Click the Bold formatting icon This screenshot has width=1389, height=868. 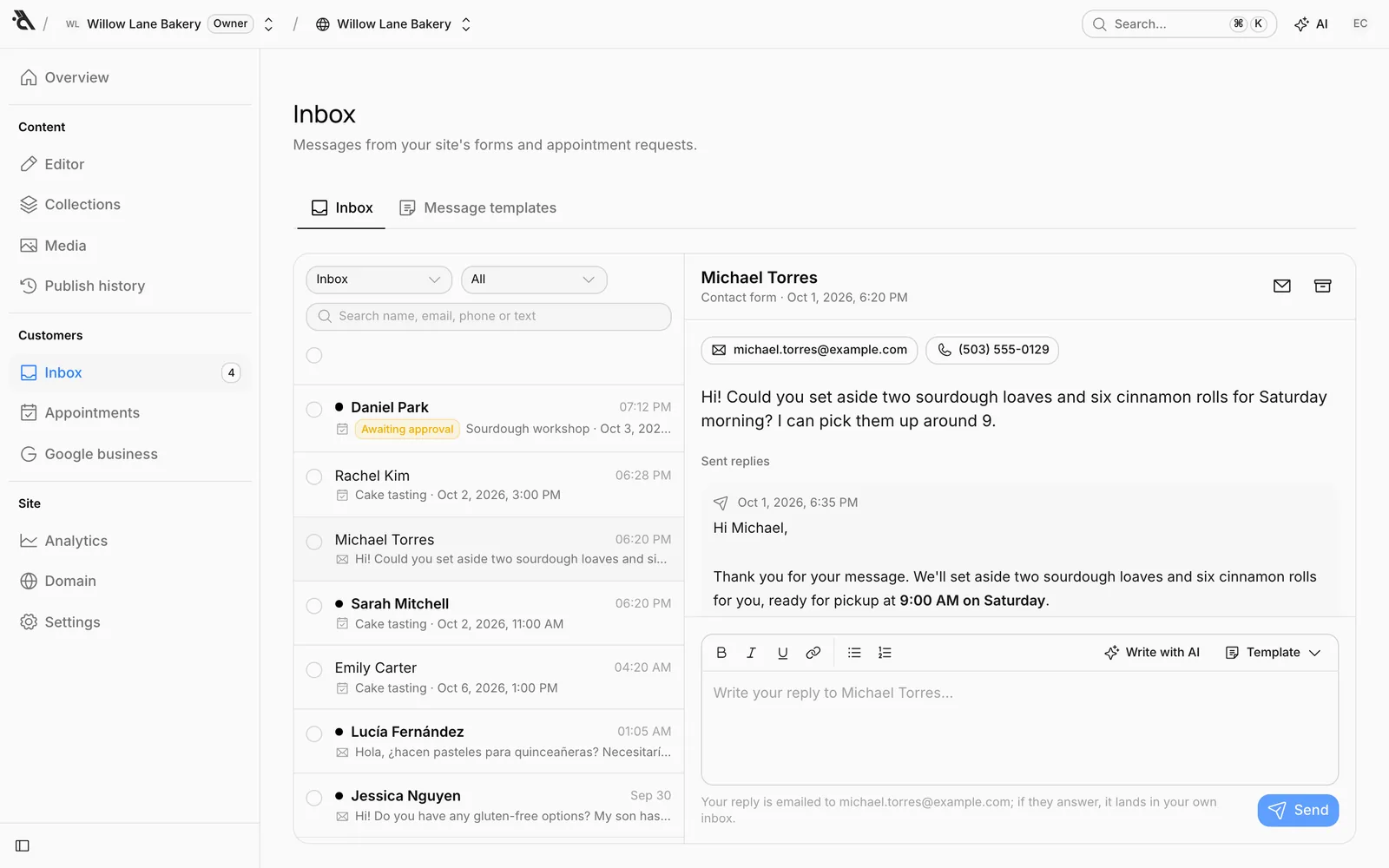point(721,653)
